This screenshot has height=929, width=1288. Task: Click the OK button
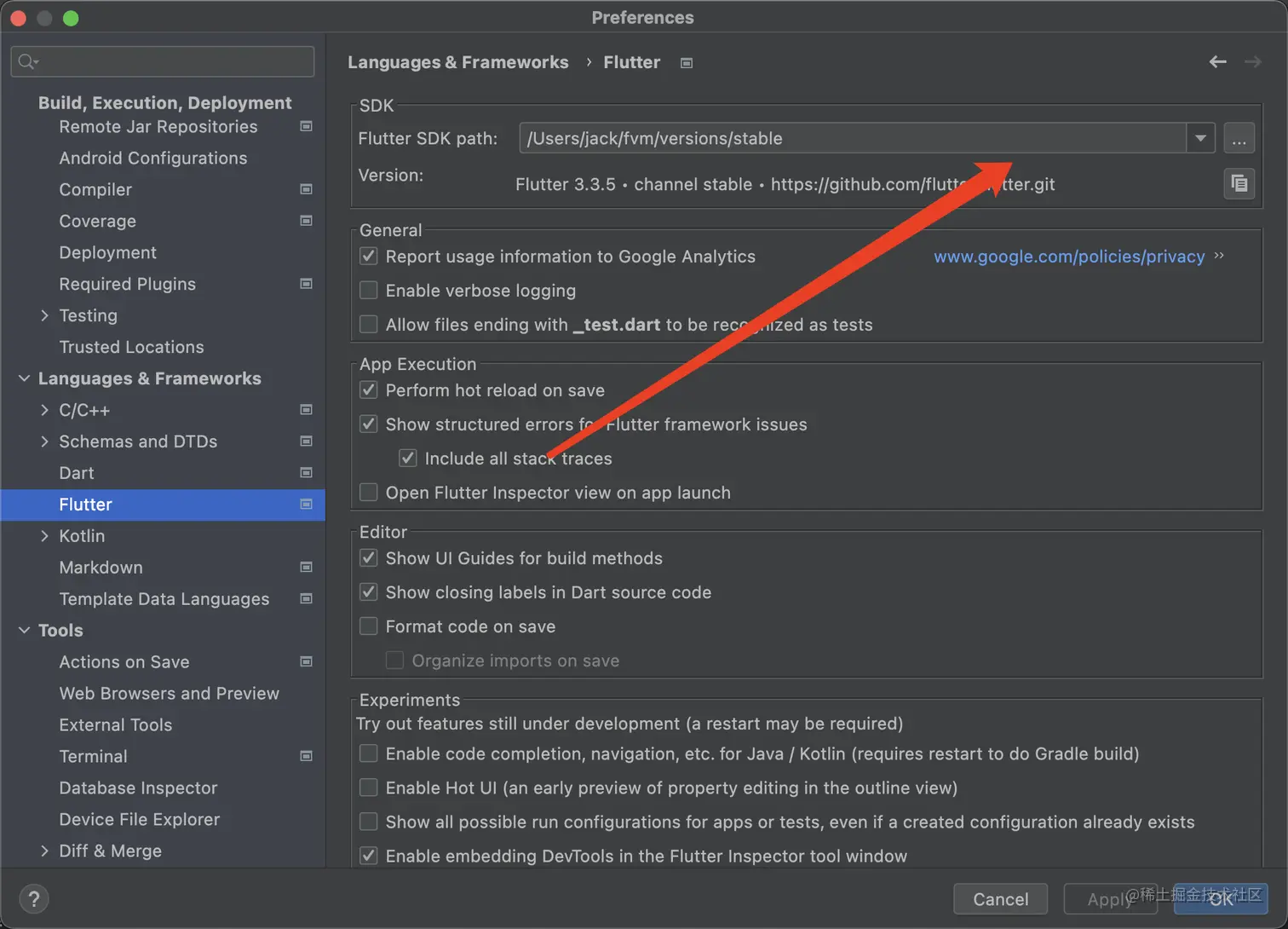pyautogui.click(x=1221, y=899)
